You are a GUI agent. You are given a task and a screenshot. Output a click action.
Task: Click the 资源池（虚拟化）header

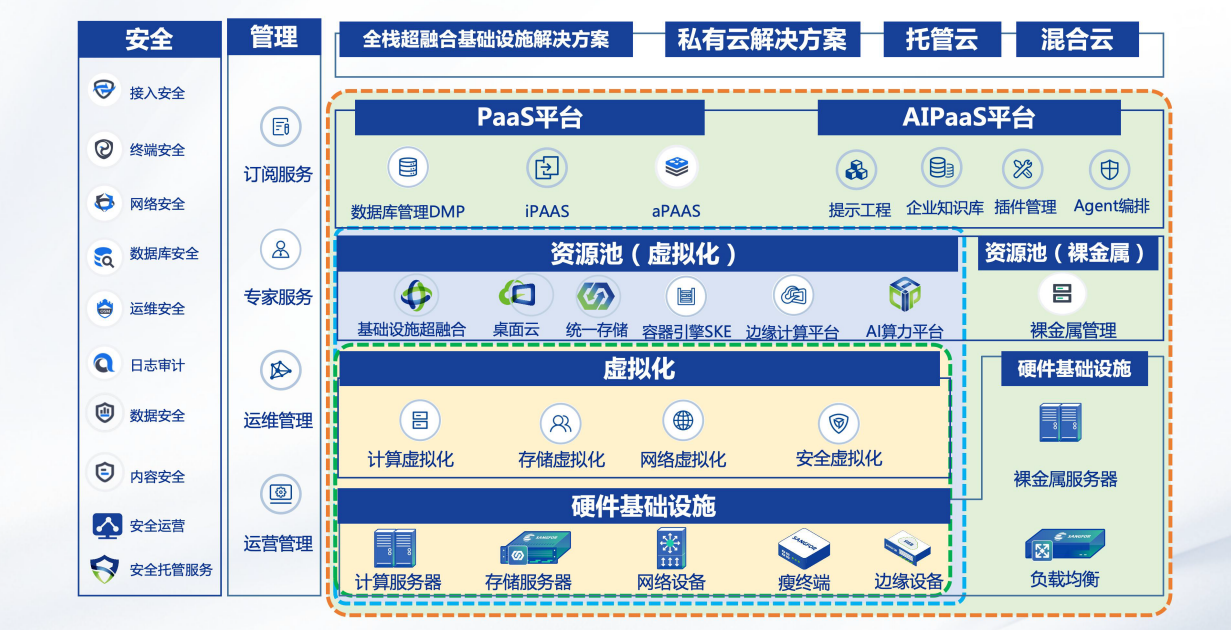click(646, 254)
